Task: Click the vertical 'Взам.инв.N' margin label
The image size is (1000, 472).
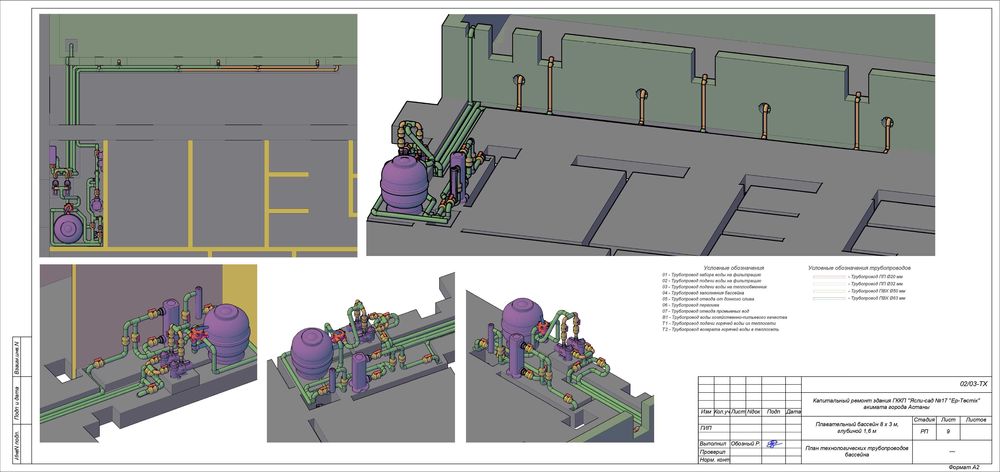Action: (x=17, y=356)
